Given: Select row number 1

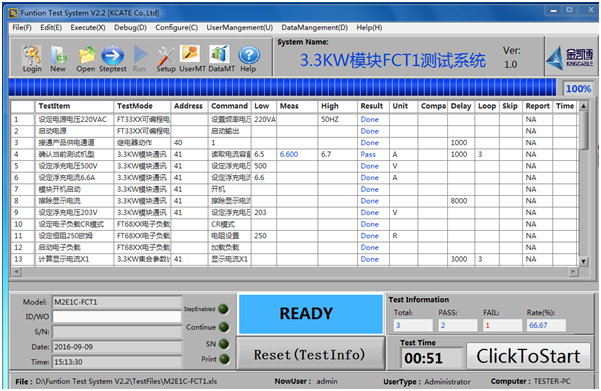Looking at the screenshot, I should coord(16,120).
